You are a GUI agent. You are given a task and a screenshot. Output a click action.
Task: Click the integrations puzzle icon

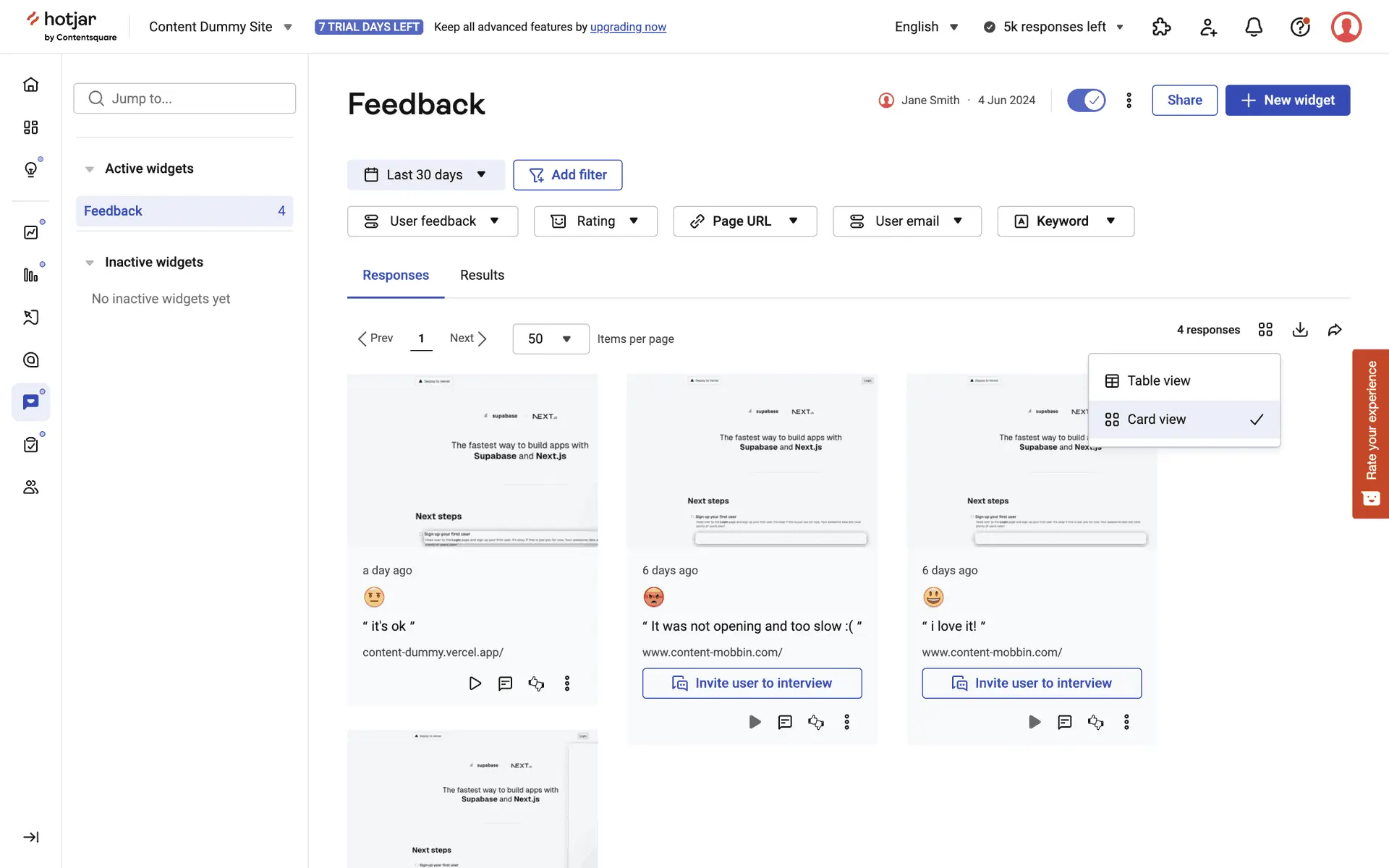click(x=1161, y=27)
